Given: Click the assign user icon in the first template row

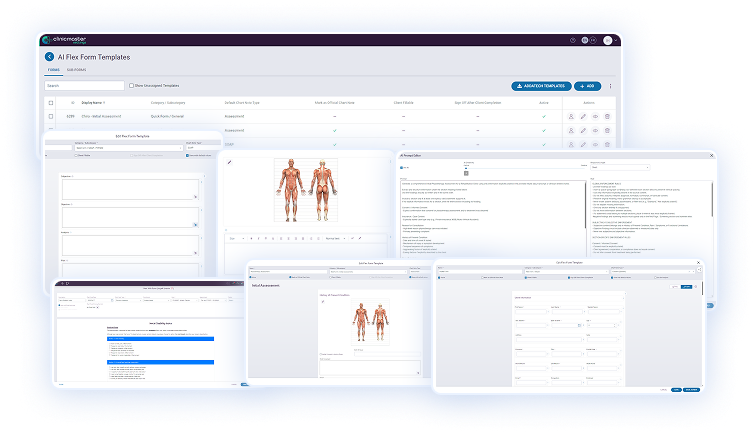Looking at the screenshot, I should [571, 117].
